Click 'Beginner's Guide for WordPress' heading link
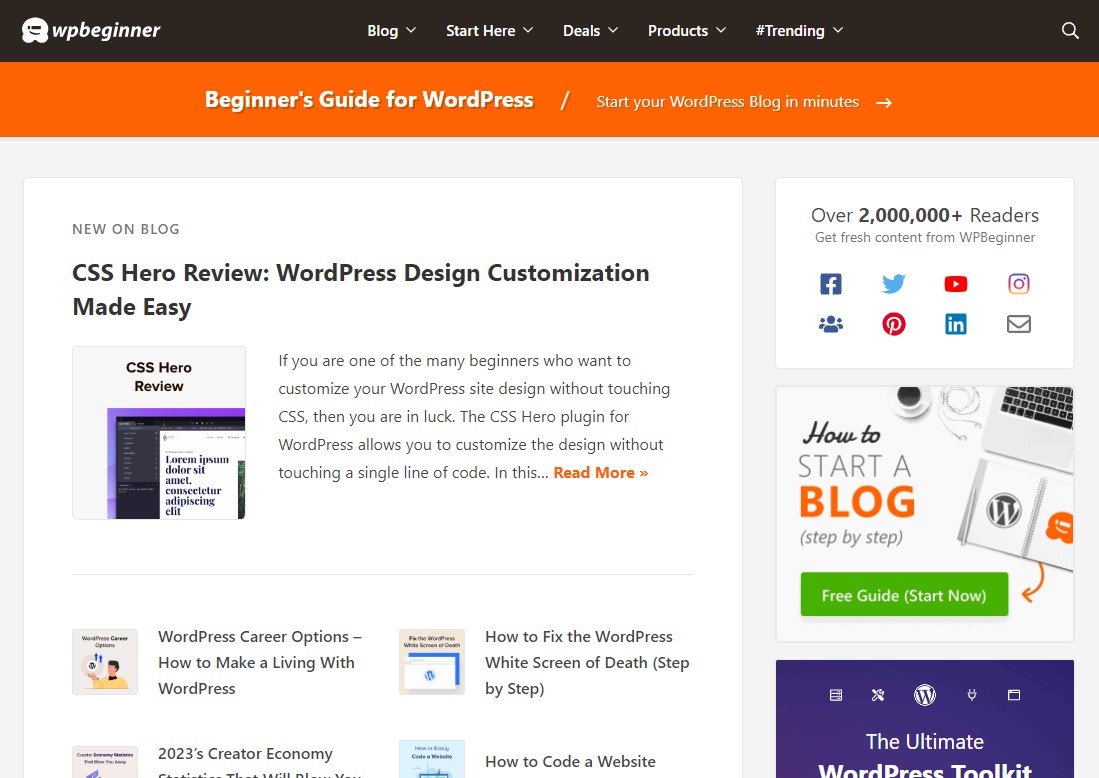 (x=369, y=100)
